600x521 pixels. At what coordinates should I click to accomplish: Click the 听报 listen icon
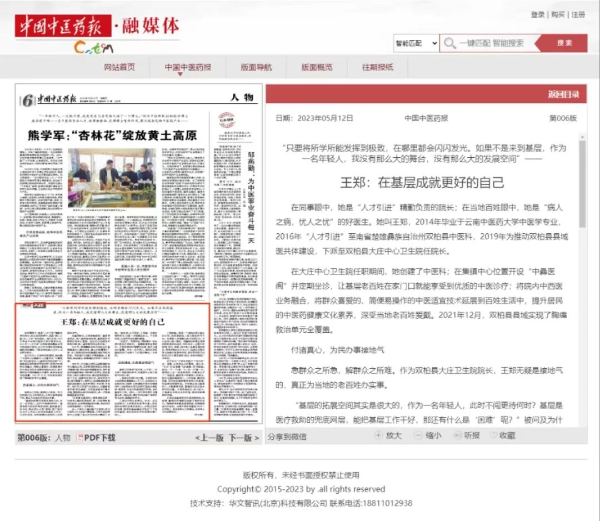[x=456, y=436]
